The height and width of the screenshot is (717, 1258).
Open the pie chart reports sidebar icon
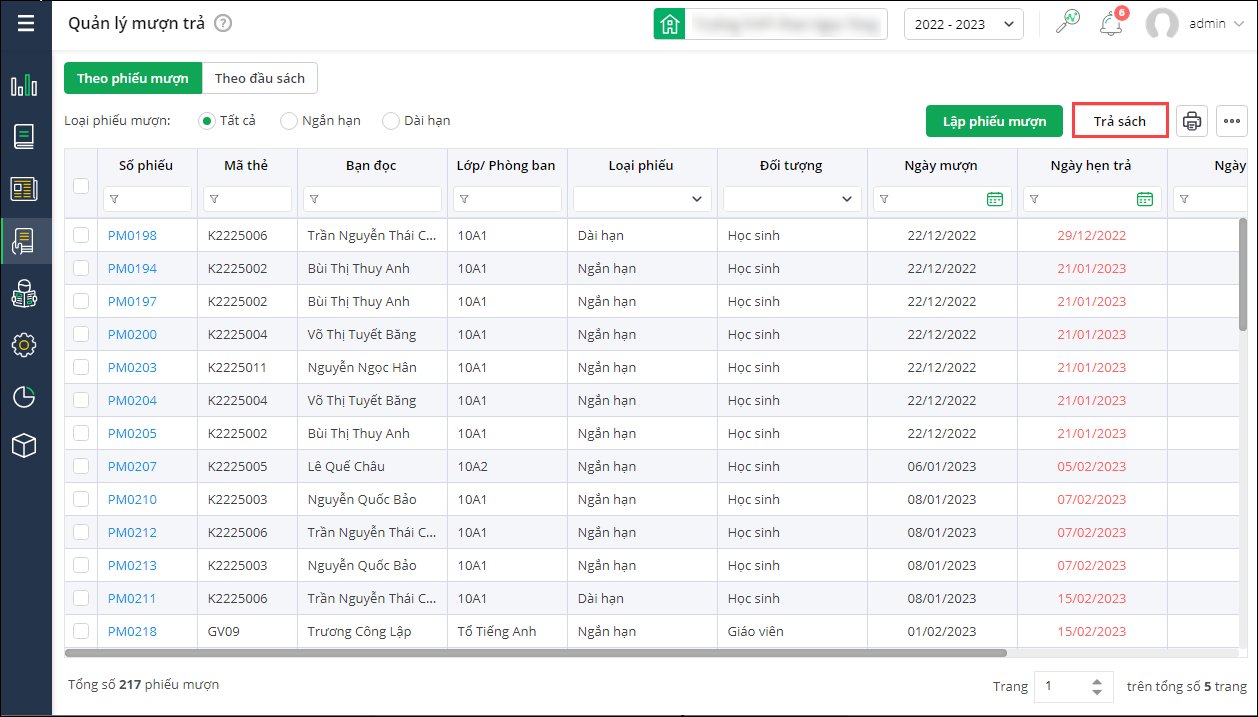pyautogui.click(x=25, y=397)
